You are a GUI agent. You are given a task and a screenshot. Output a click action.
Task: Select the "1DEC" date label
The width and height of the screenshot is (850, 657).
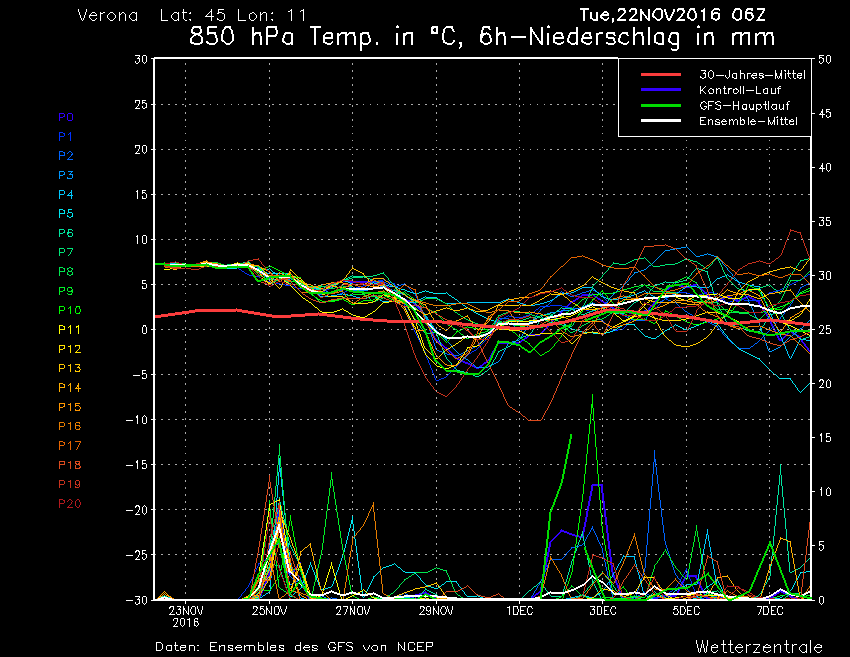[x=520, y=611]
